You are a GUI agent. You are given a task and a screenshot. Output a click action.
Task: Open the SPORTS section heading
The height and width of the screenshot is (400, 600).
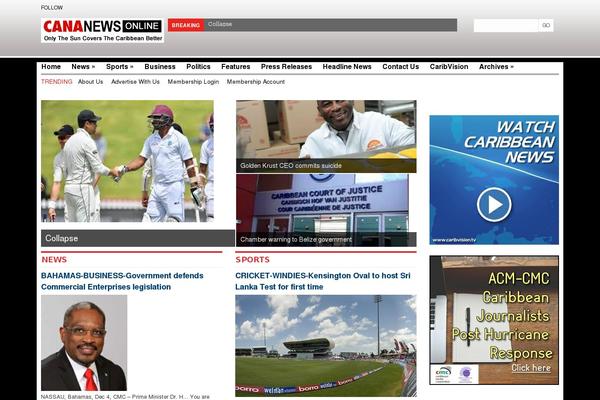pos(252,260)
